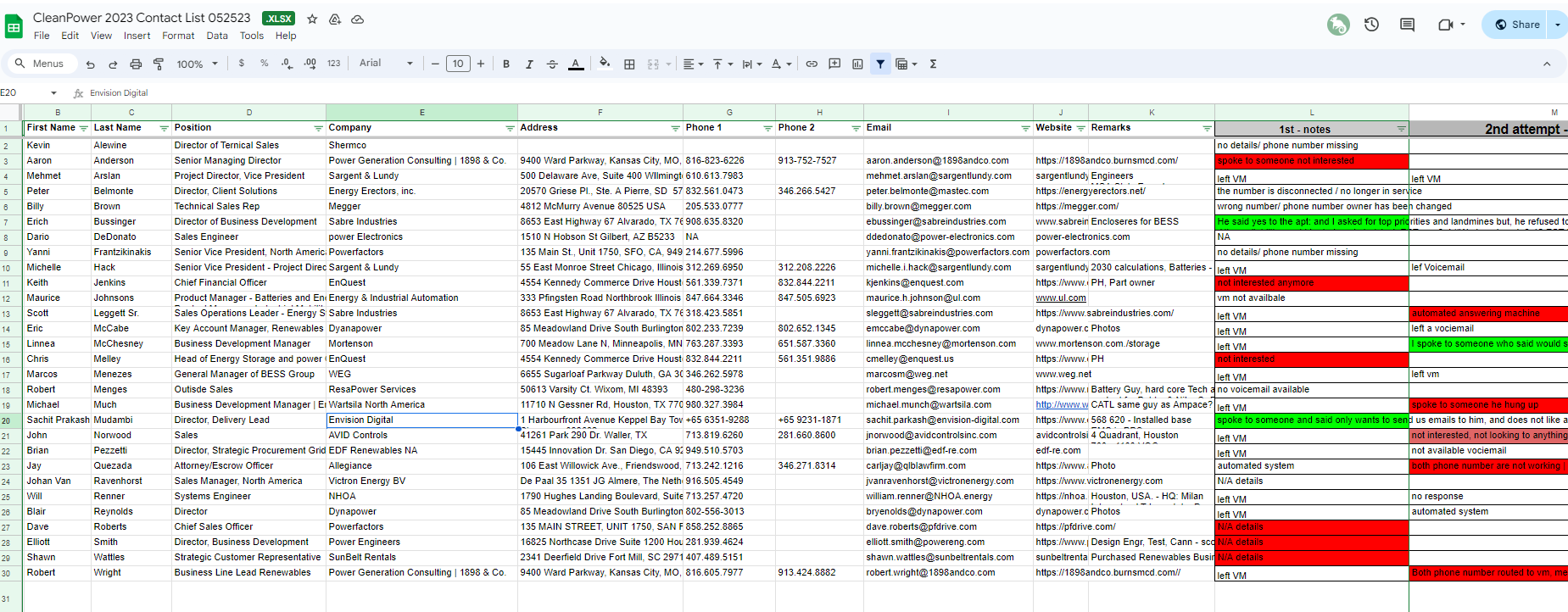Screen dimensions: 1568x612
Task: Open the Share options dropdown arrow
Action: point(1559,25)
